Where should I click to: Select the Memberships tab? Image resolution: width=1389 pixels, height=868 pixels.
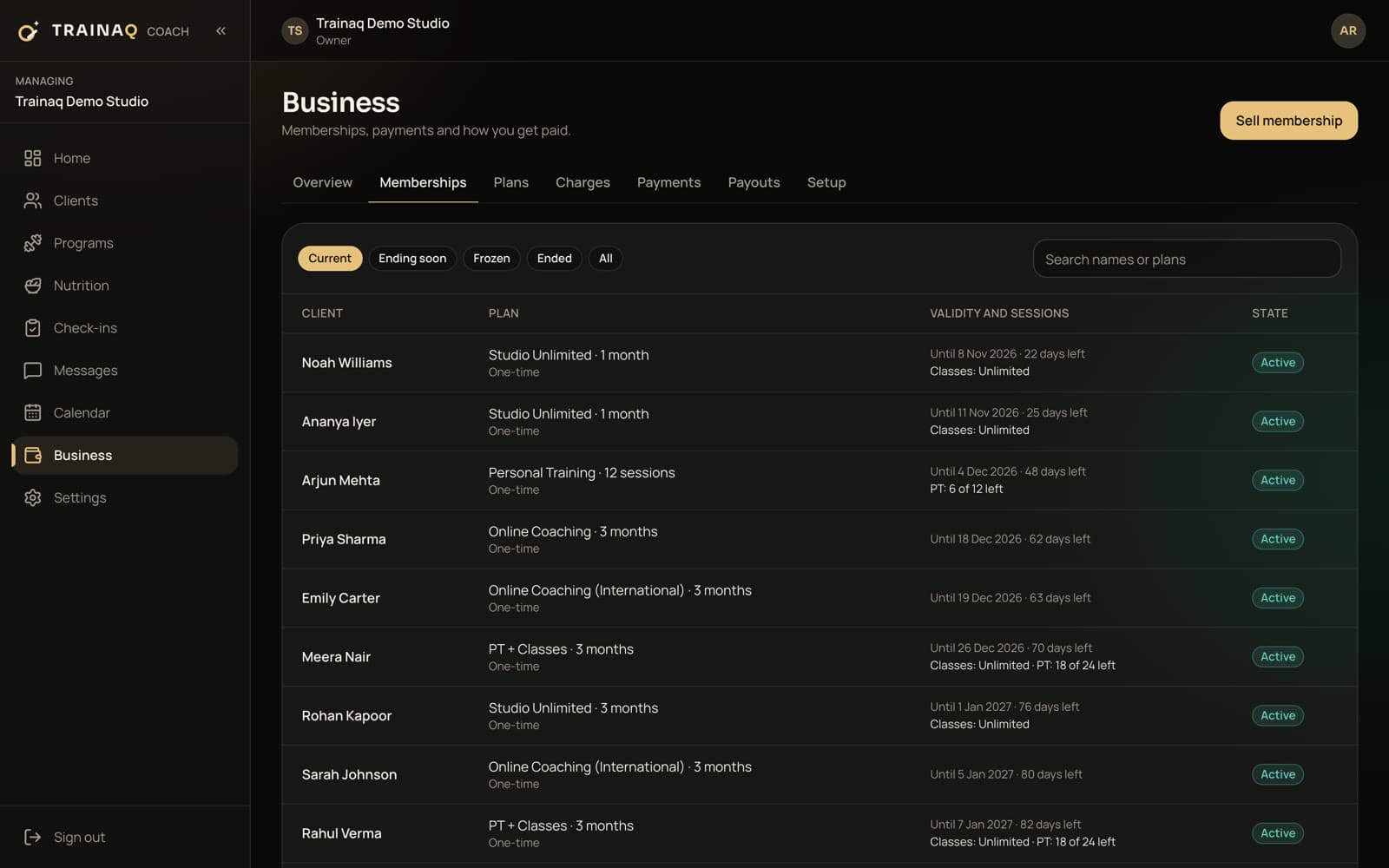[423, 182]
